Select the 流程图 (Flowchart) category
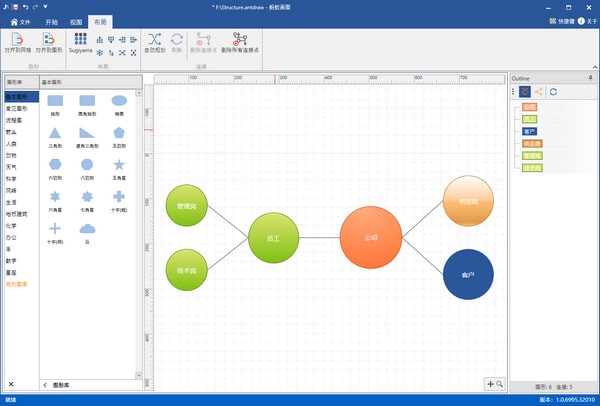Screen dimensions: 600x406 [21, 121]
